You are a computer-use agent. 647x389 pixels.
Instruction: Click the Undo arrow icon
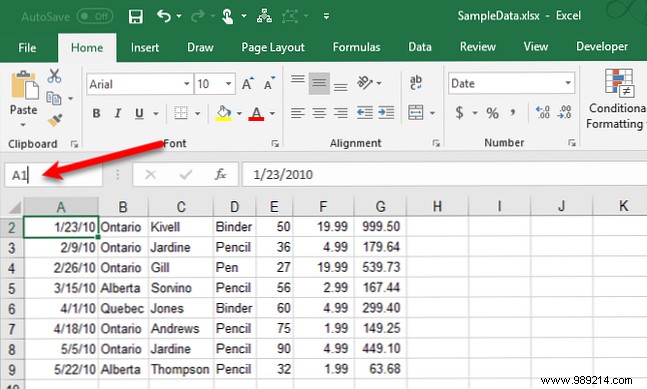[164, 16]
